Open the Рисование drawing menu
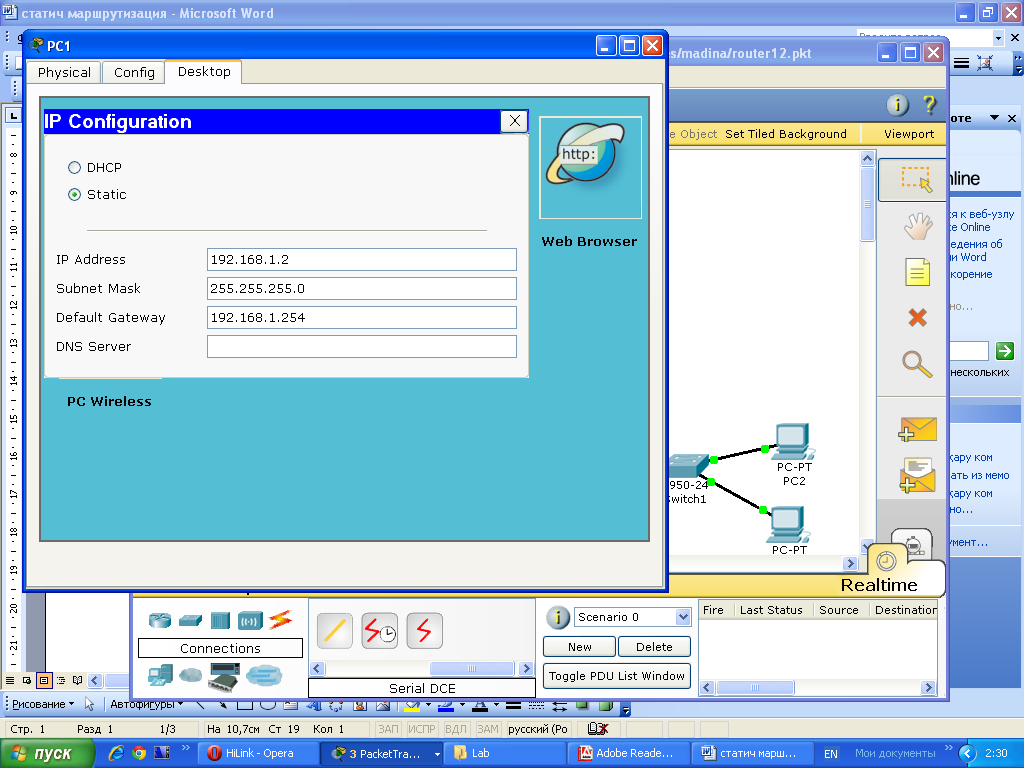Screen dimensions: 1024x768 (x=43, y=704)
